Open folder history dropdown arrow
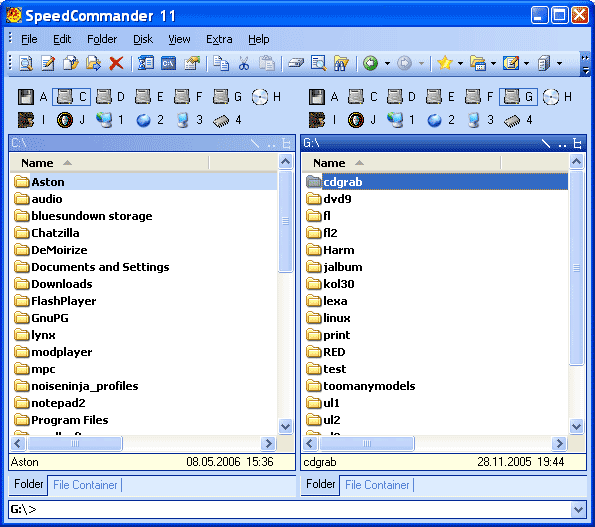595x527 pixels. click(493, 63)
